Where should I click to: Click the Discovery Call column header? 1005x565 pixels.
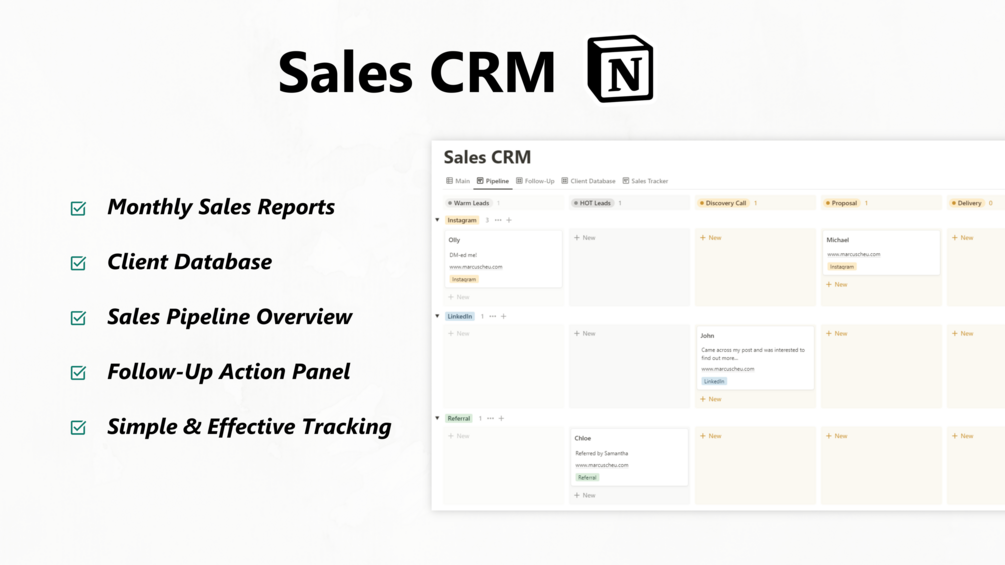coord(723,203)
